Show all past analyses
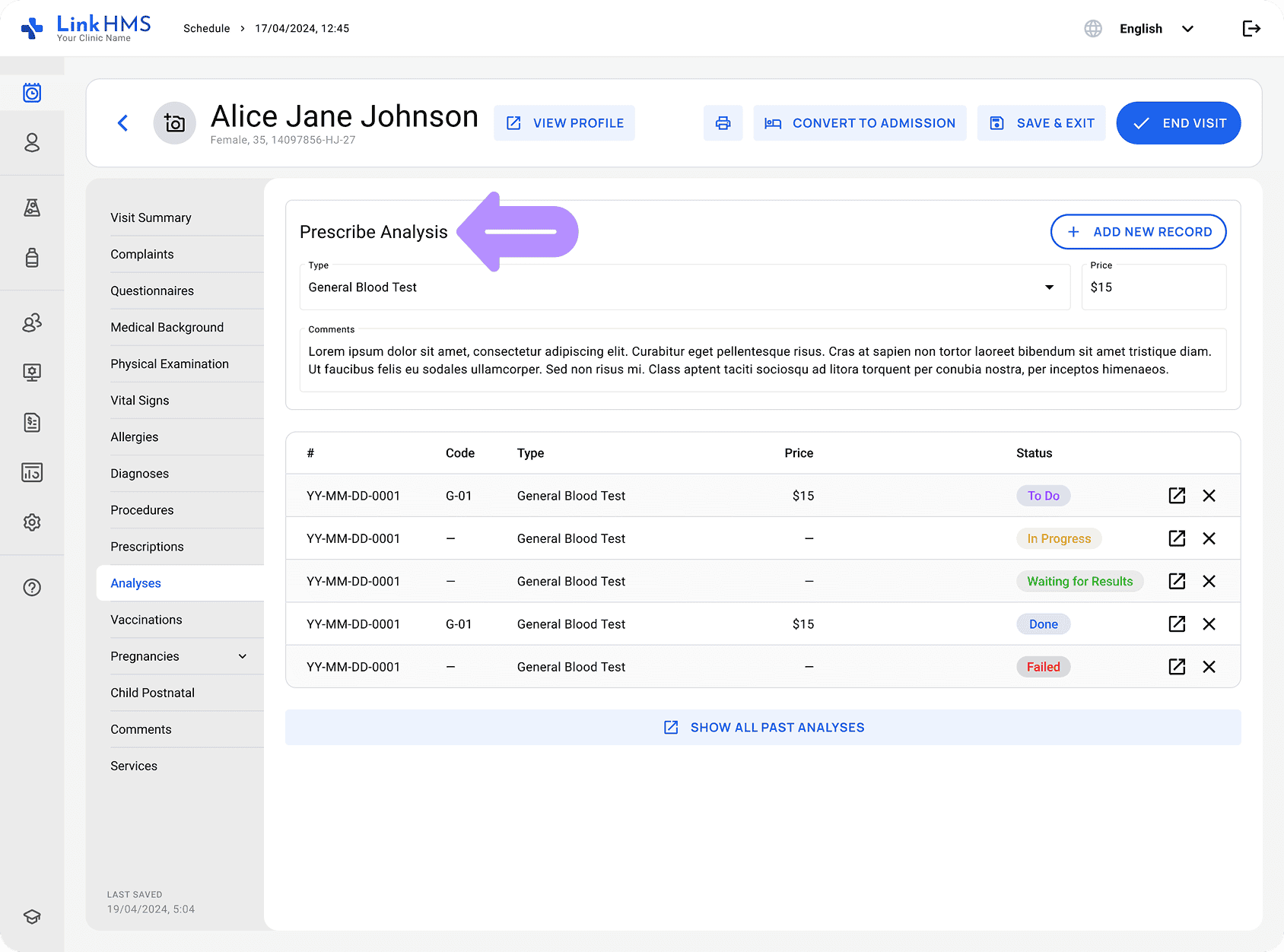The image size is (1284, 952). 763,728
